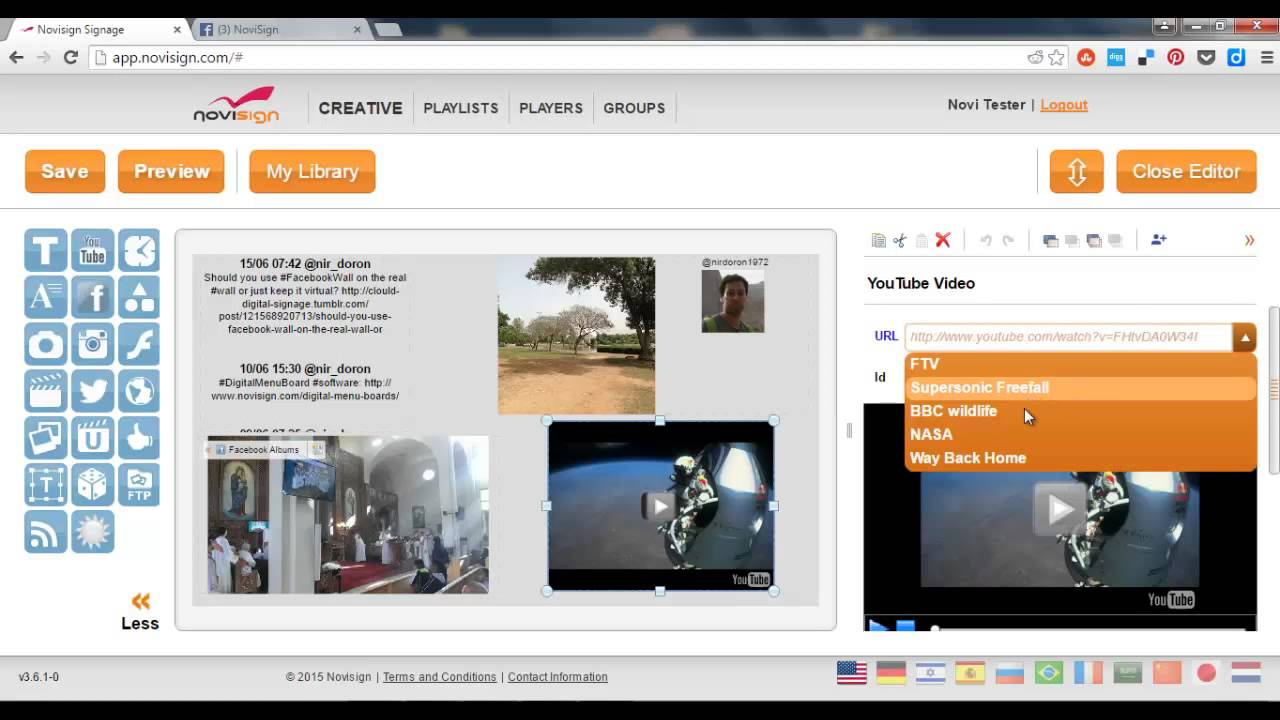Insert the Camera image widget
Image resolution: width=1280 pixels, height=720 pixels.
[x=46, y=344]
